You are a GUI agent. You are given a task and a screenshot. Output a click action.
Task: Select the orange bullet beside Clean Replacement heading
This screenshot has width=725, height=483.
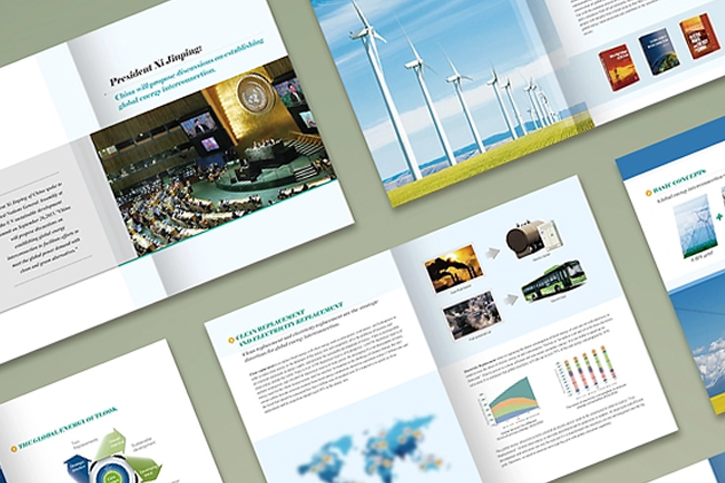(231, 340)
